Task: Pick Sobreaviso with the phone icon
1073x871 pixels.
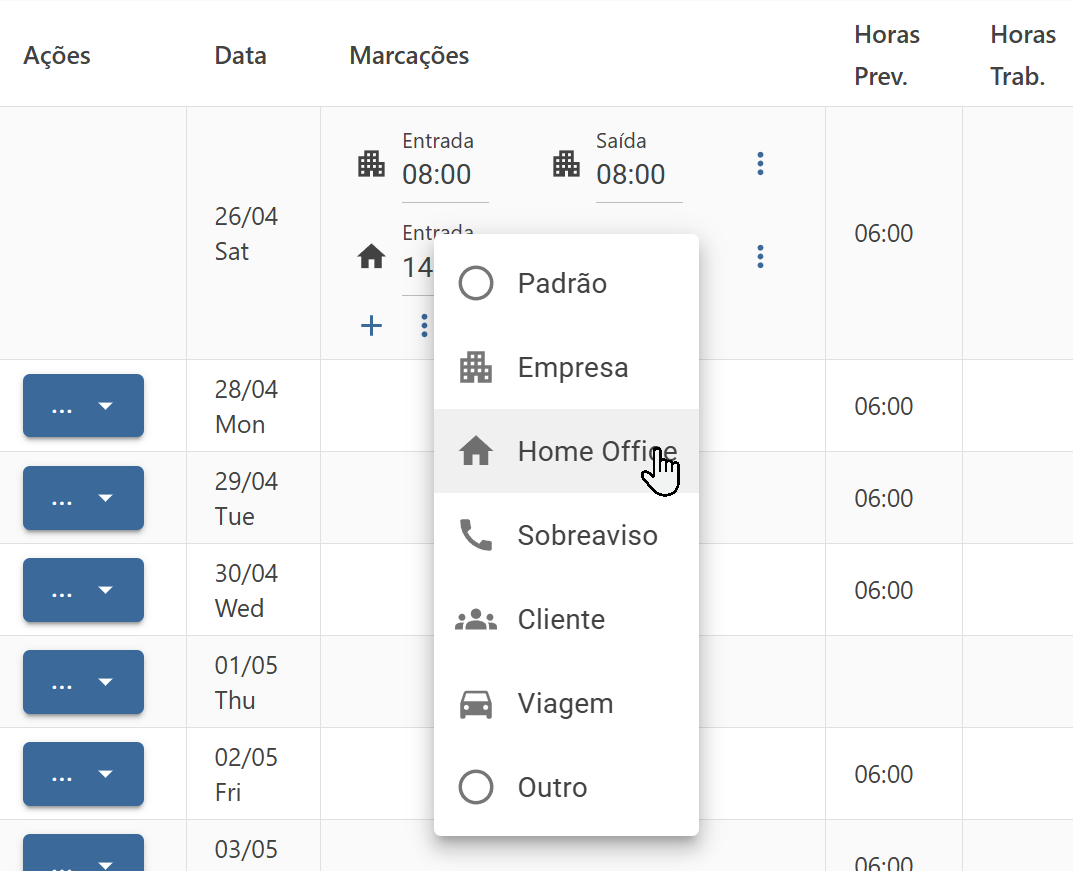Action: click(x=567, y=536)
